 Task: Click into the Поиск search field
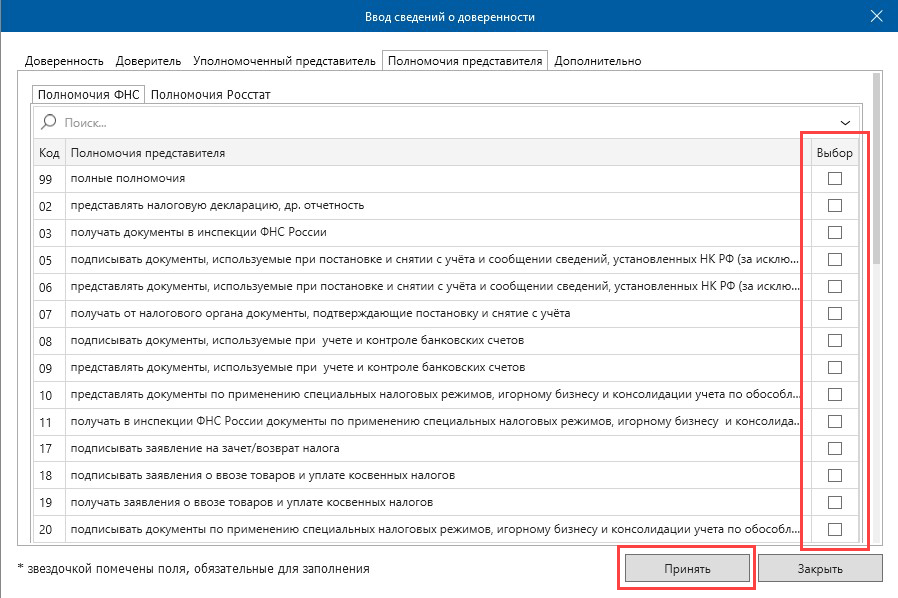[x=447, y=123]
